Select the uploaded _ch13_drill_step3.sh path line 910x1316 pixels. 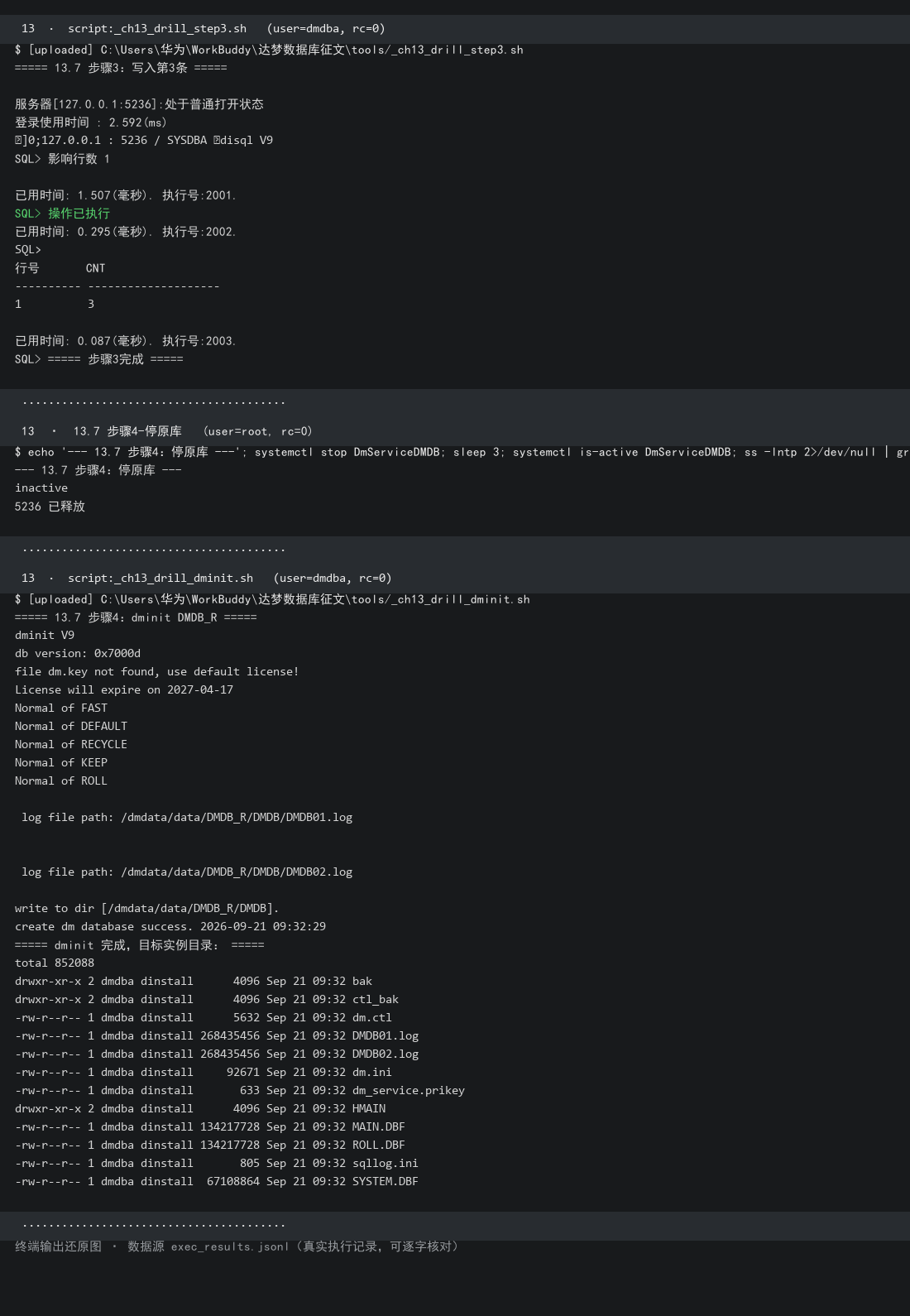(269, 50)
